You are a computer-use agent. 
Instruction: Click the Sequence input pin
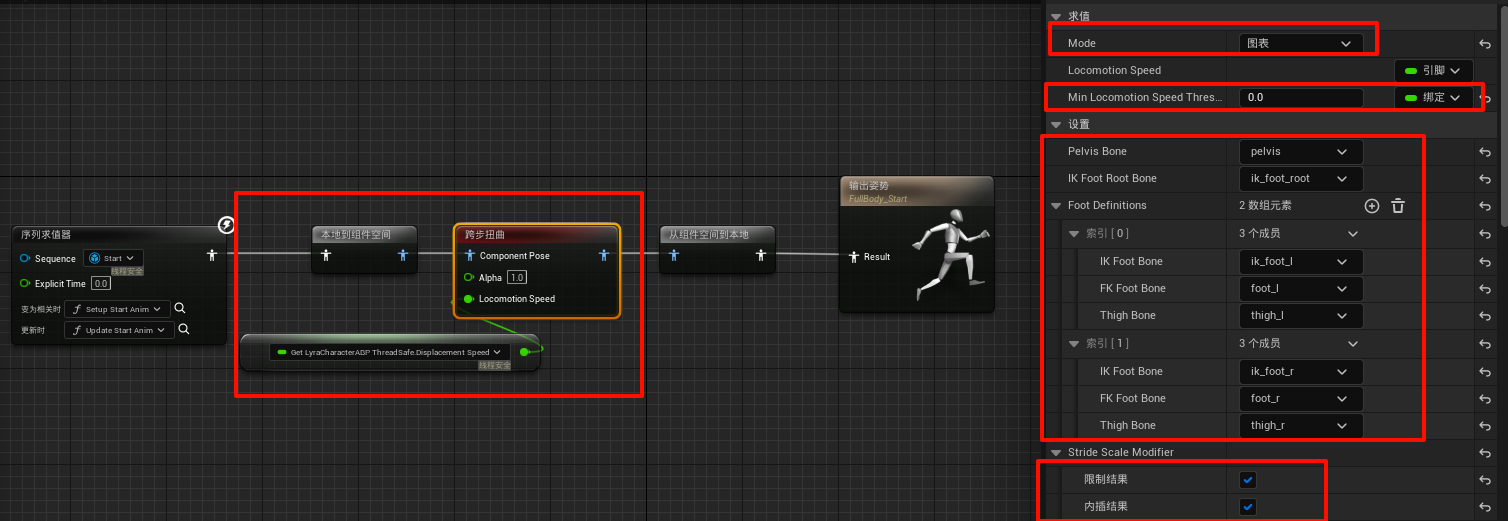pos(25,258)
